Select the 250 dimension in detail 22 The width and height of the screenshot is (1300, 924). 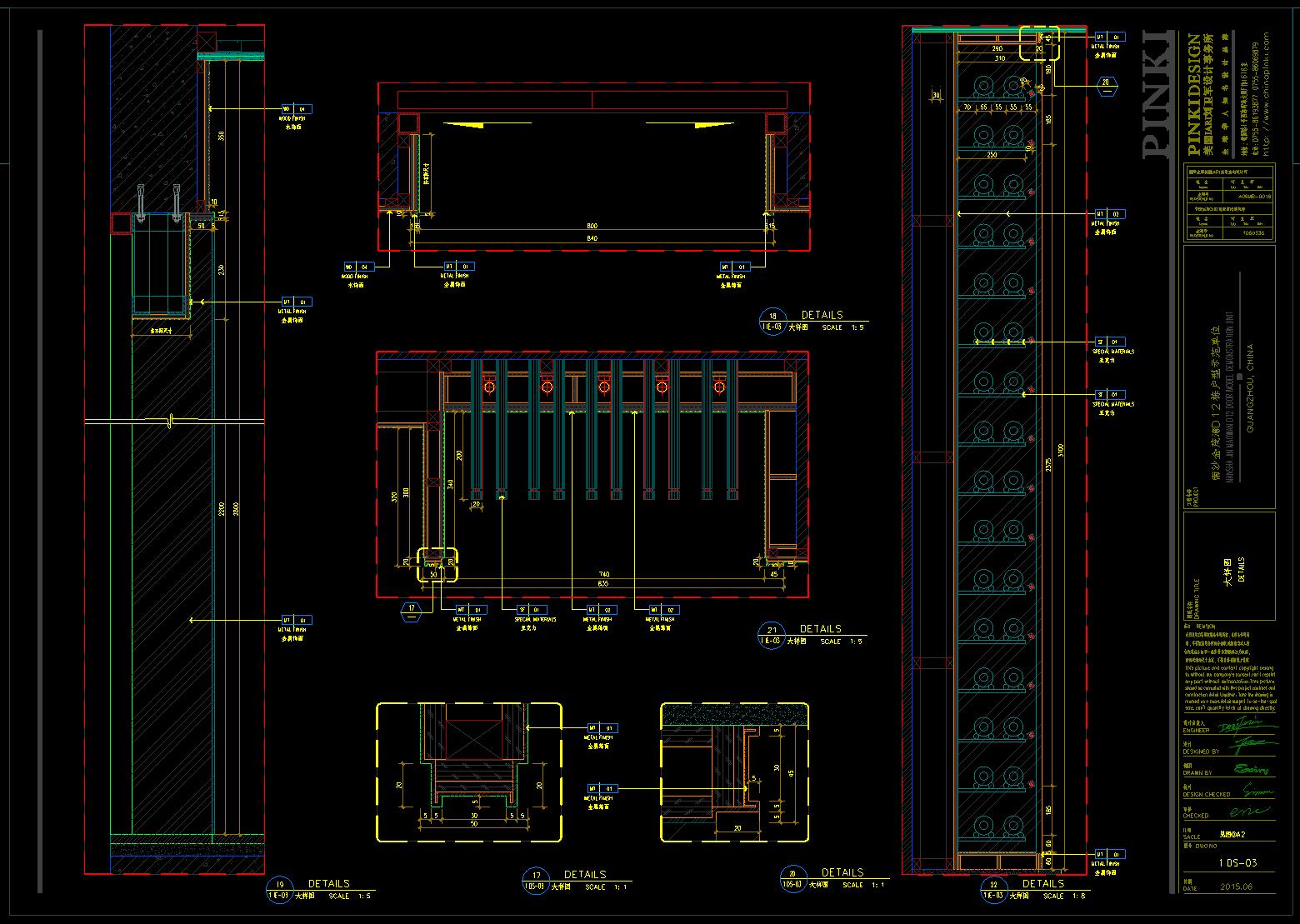[x=992, y=155]
